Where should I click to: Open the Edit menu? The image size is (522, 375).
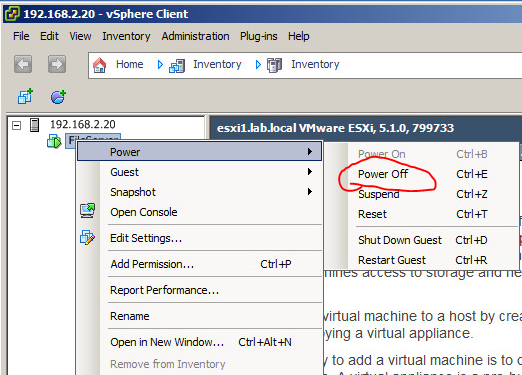[x=49, y=36]
